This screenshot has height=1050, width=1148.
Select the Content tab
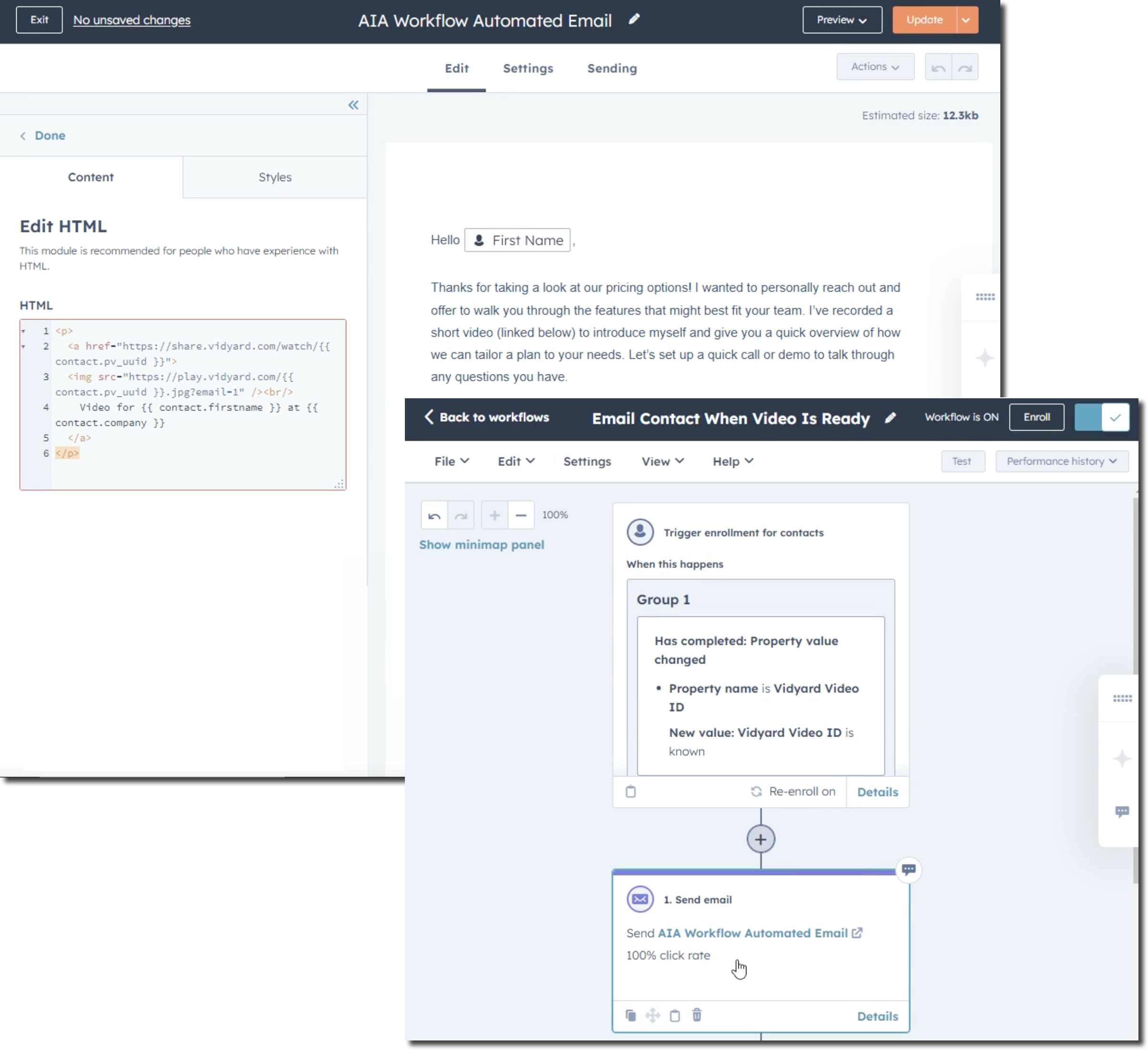91,177
